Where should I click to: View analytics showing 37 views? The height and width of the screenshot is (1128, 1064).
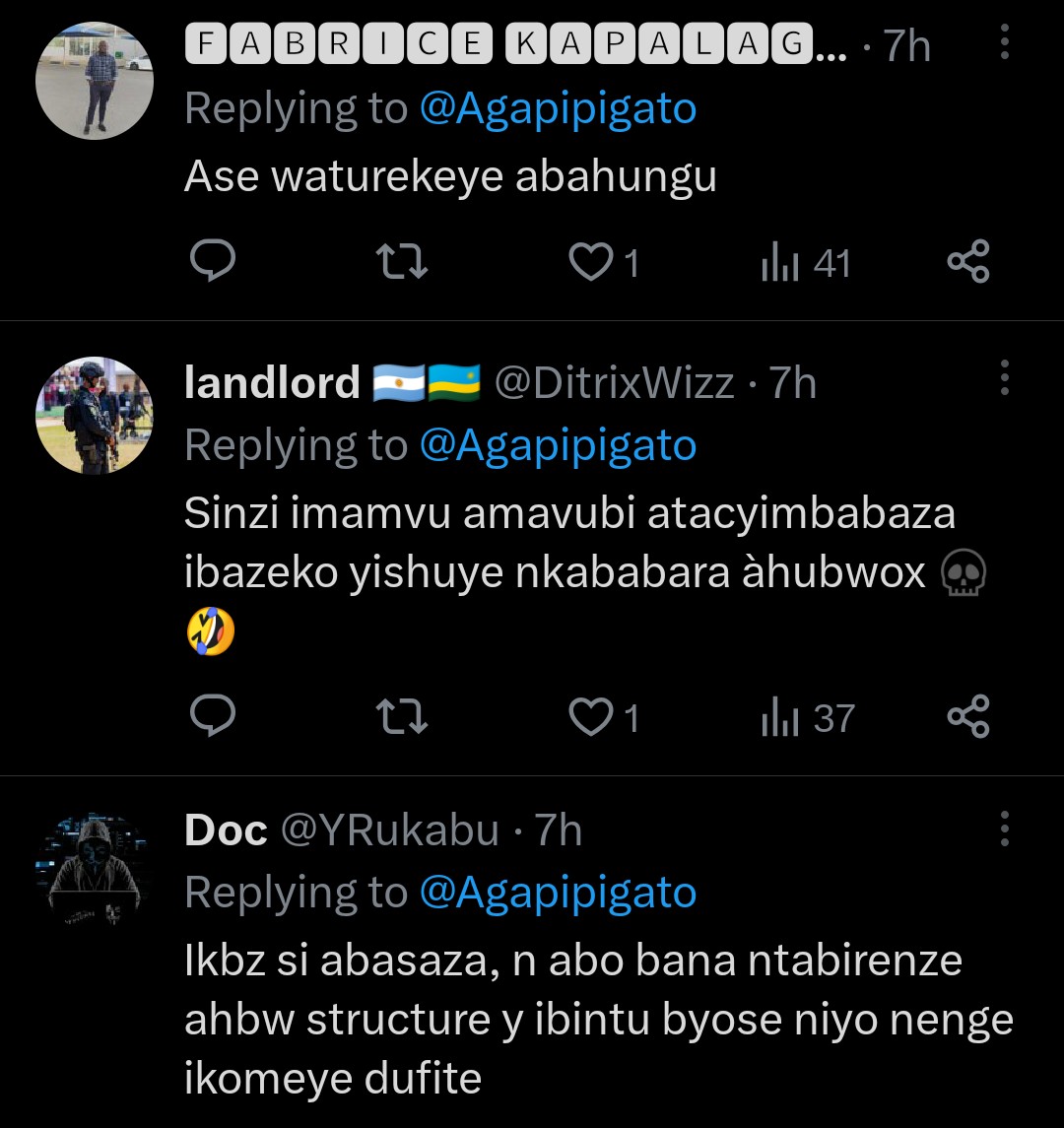point(807,718)
